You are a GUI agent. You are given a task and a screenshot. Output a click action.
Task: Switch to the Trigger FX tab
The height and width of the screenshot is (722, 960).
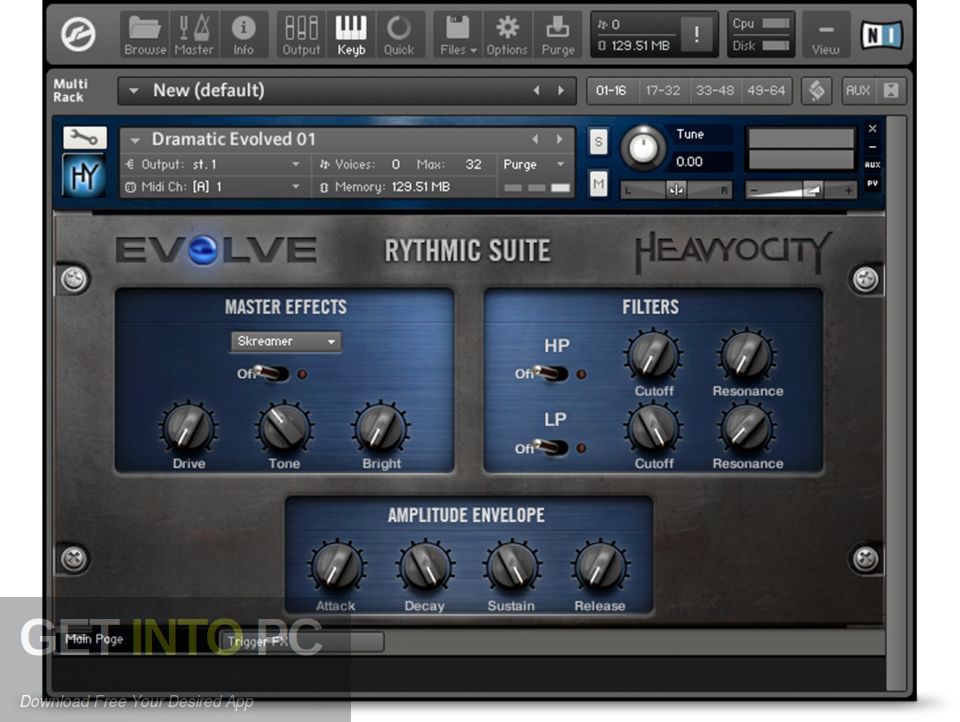pyautogui.click(x=302, y=641)
